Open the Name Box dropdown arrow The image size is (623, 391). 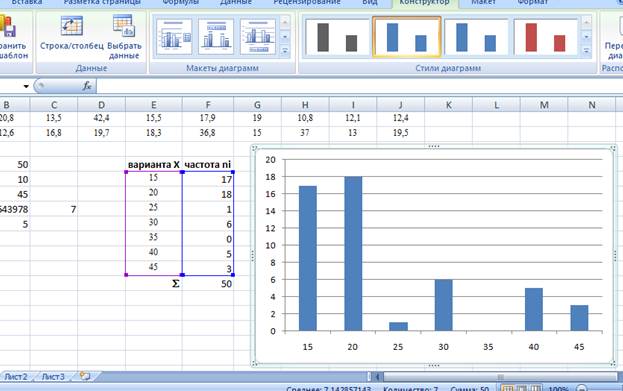[26, 86]
